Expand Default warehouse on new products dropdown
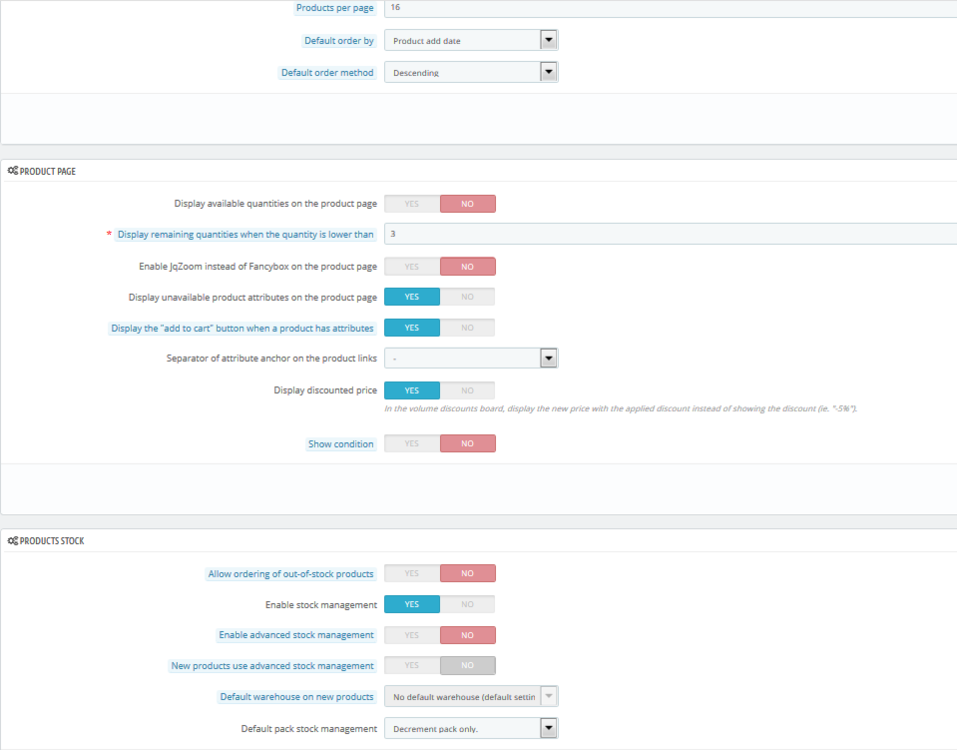Screen dimensions: 957x750 tap(470, 697)
